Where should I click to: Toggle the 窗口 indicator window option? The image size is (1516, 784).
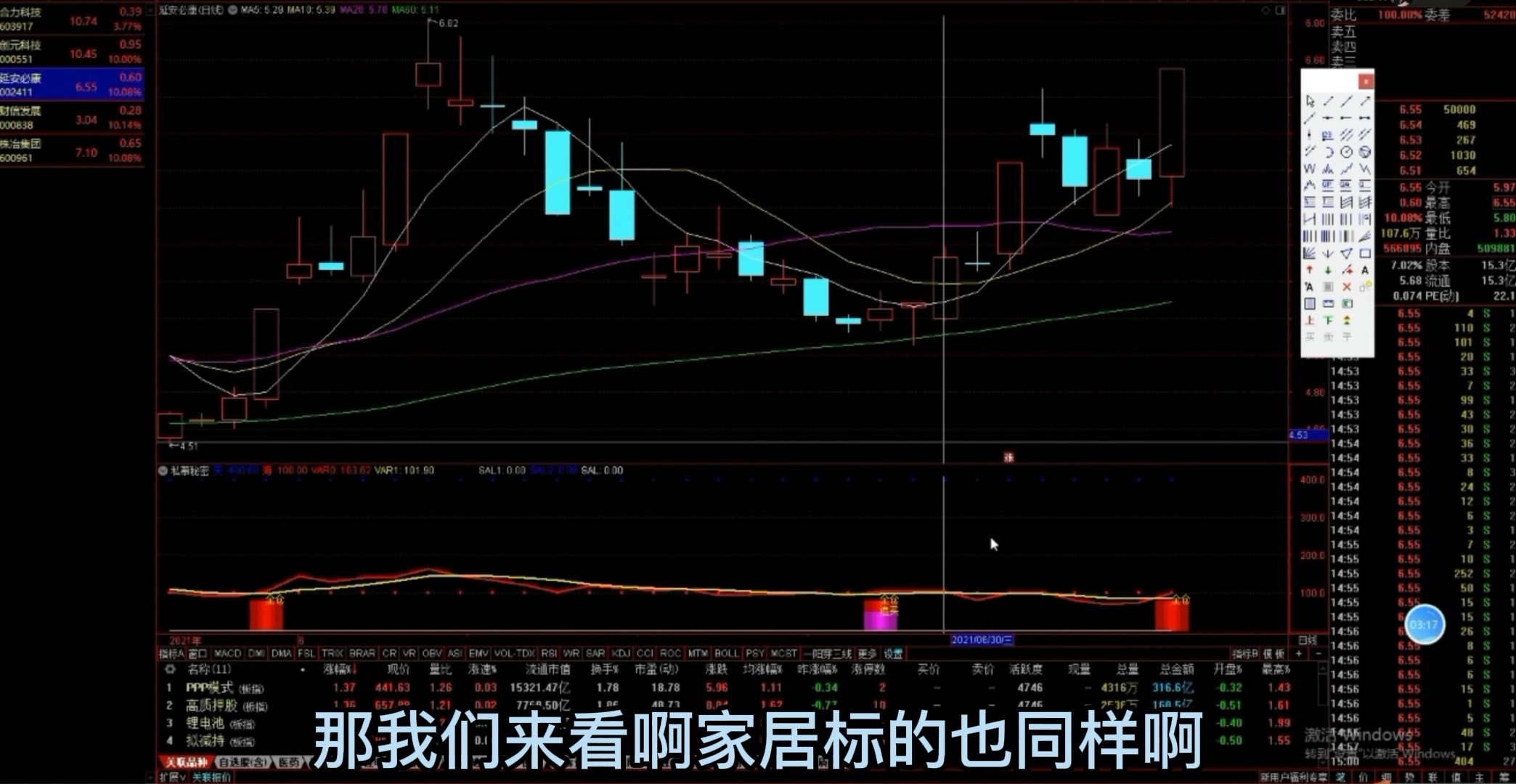[197, 653]
